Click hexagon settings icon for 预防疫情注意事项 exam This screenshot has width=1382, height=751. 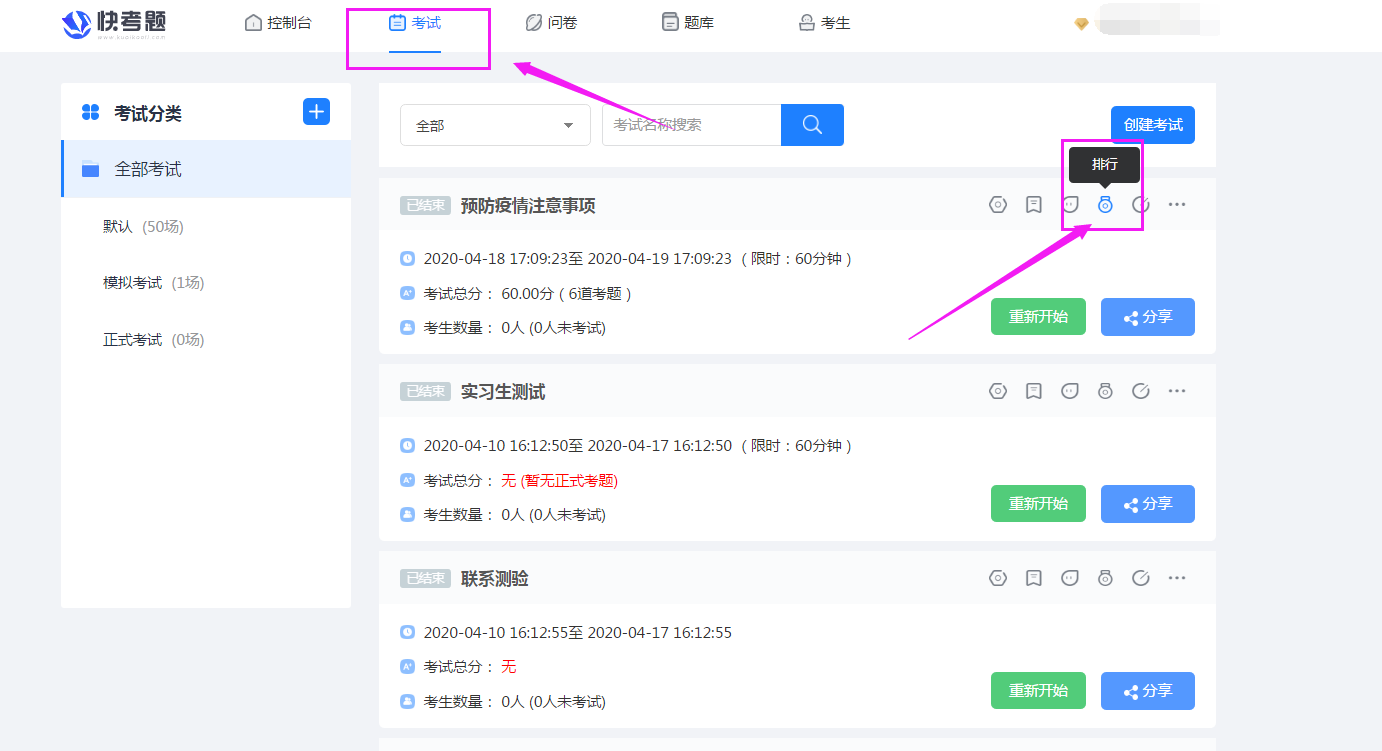(x=997, y=205)
